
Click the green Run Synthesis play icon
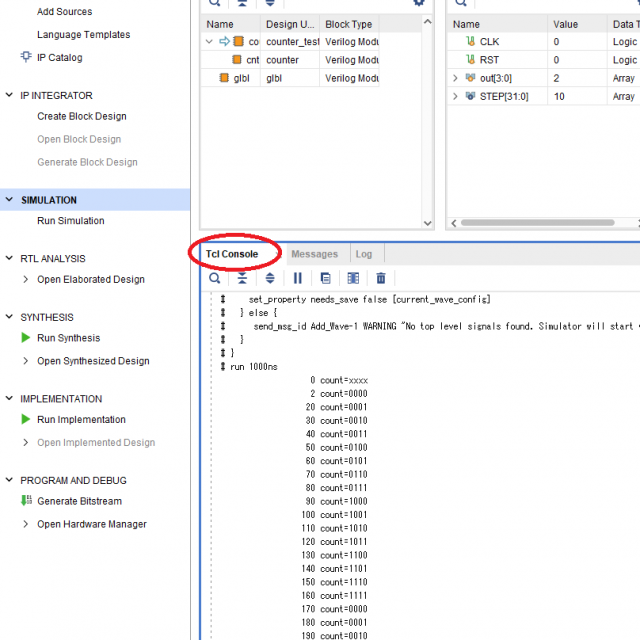(26, 338)
